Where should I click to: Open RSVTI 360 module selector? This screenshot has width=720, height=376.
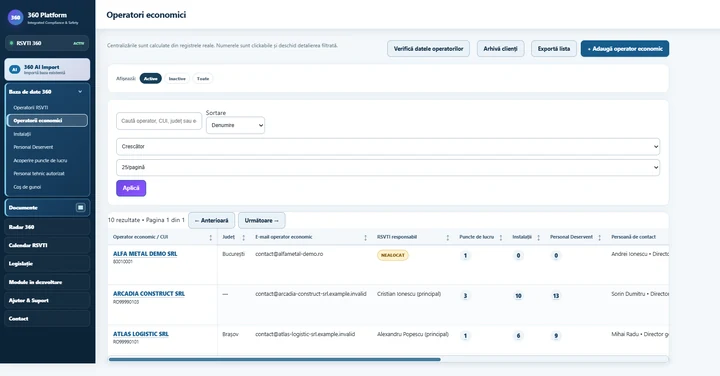coord(47,43)
